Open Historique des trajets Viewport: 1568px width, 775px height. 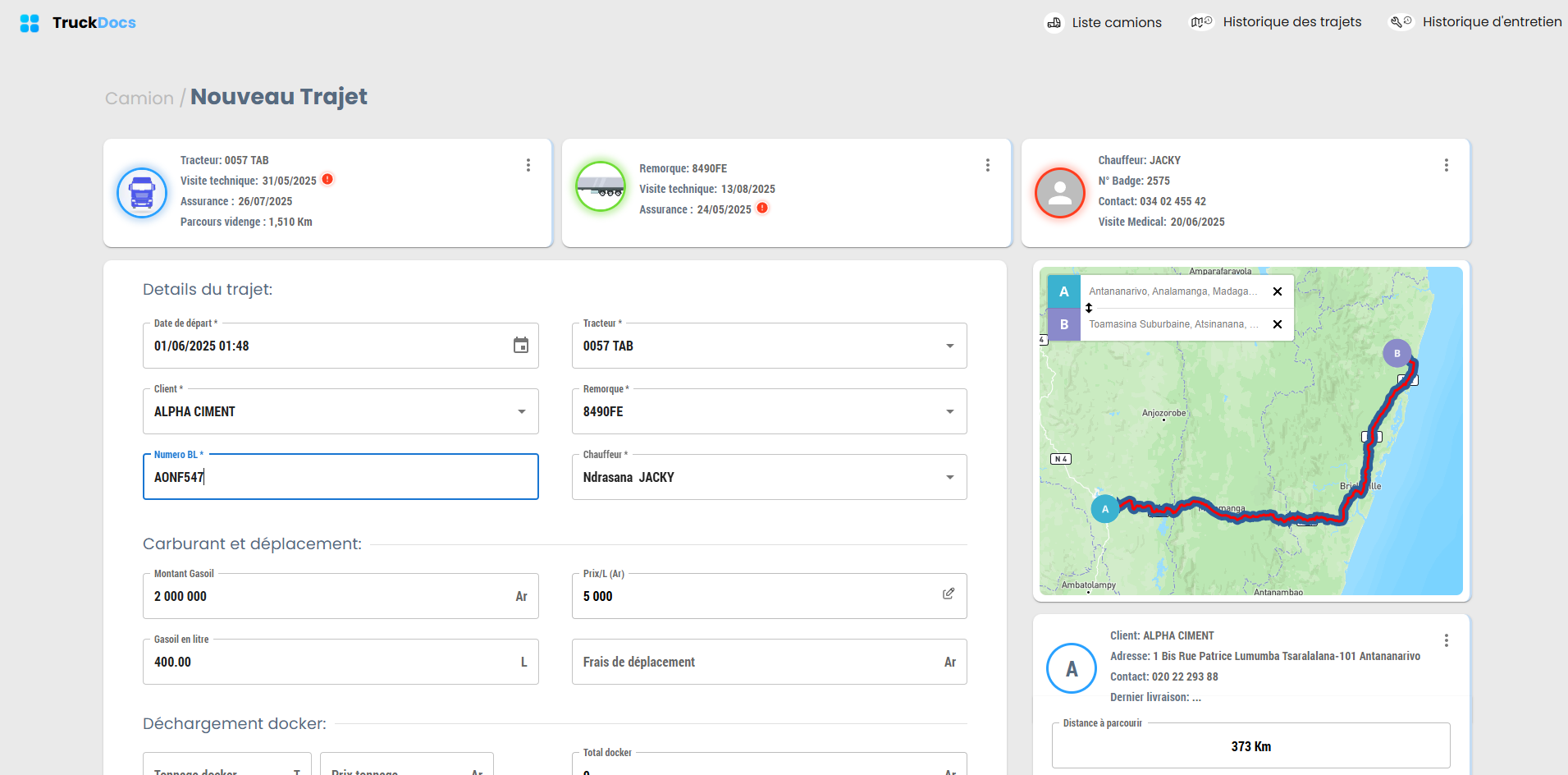1276,22
